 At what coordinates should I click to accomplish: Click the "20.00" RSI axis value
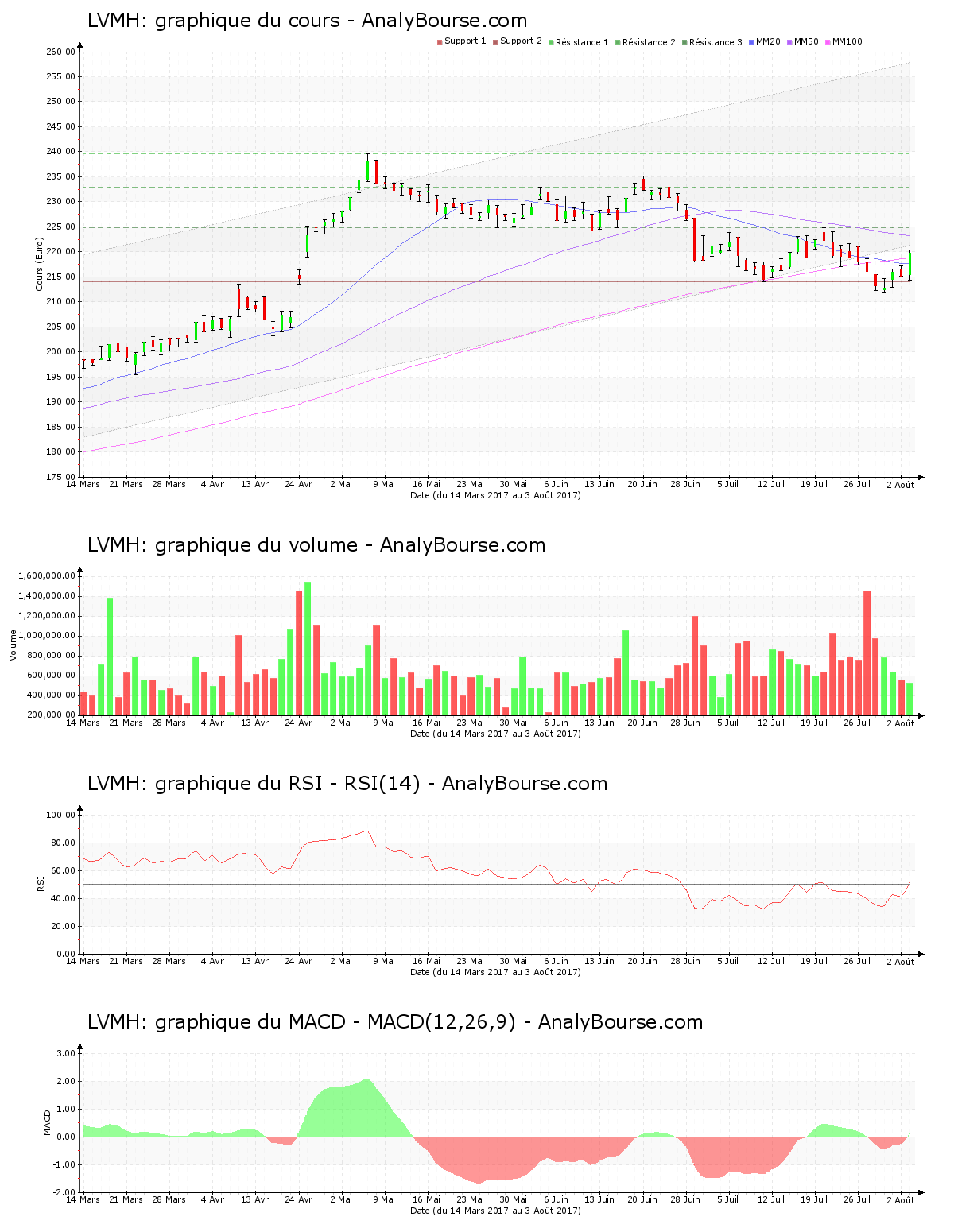click(x=64, y=926)
